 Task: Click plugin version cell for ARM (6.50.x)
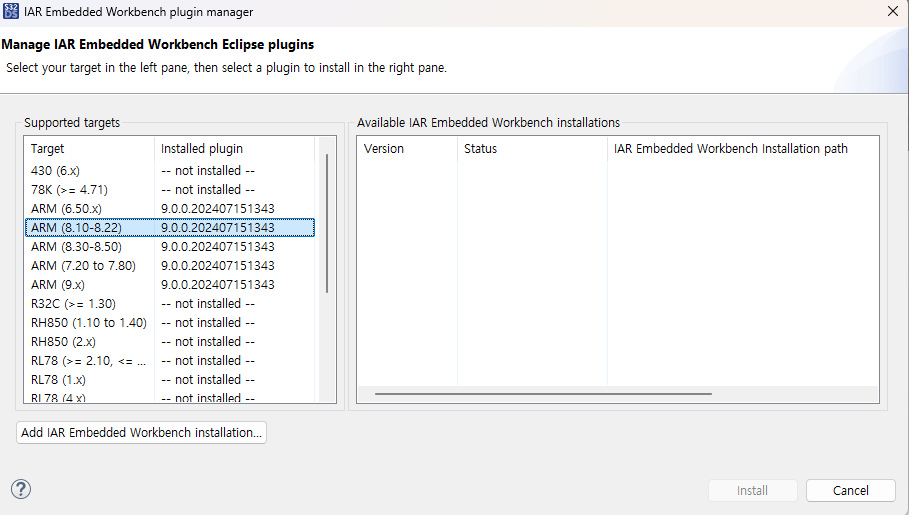click(x=218, y=209)
